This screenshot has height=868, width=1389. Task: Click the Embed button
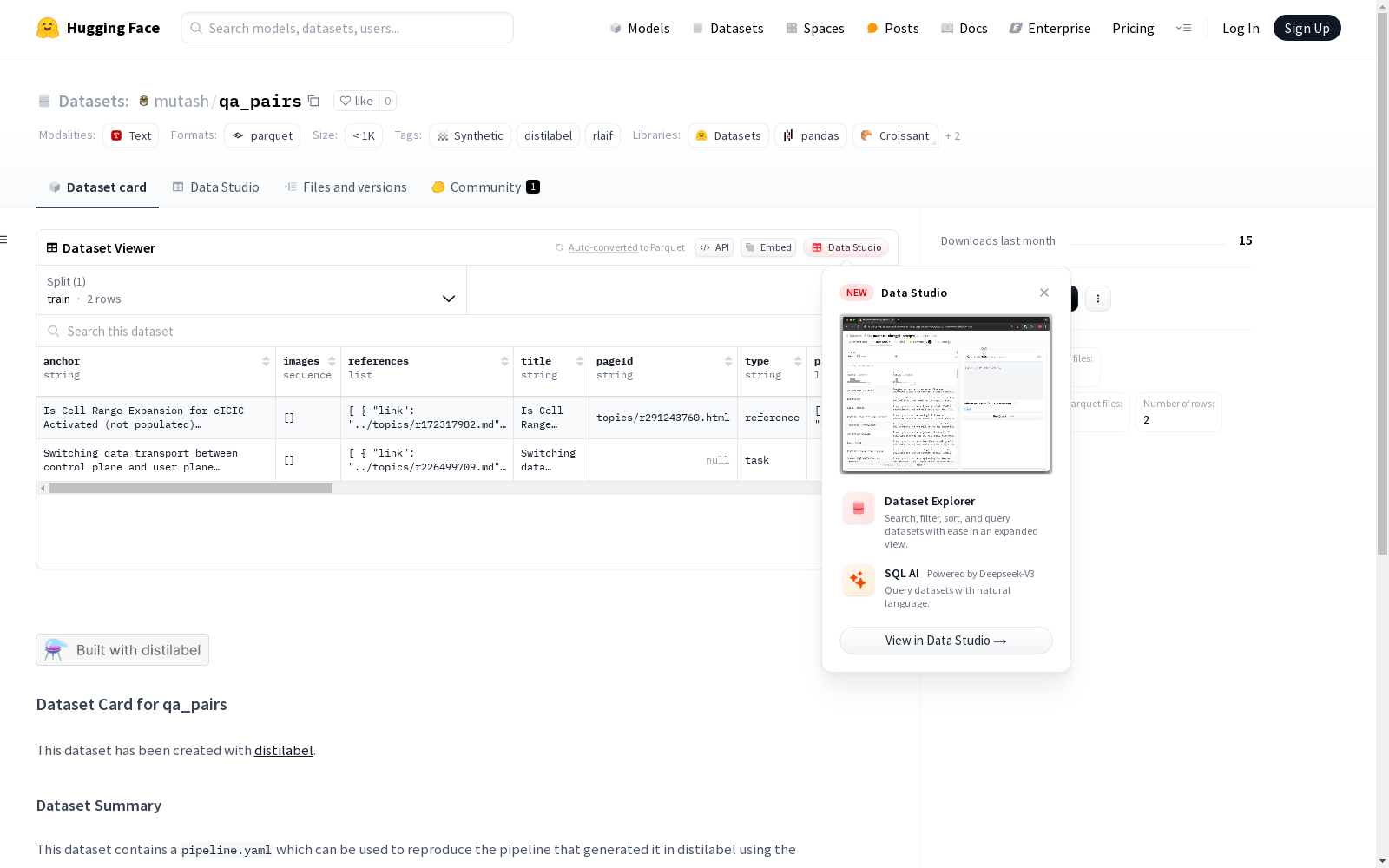768,247
